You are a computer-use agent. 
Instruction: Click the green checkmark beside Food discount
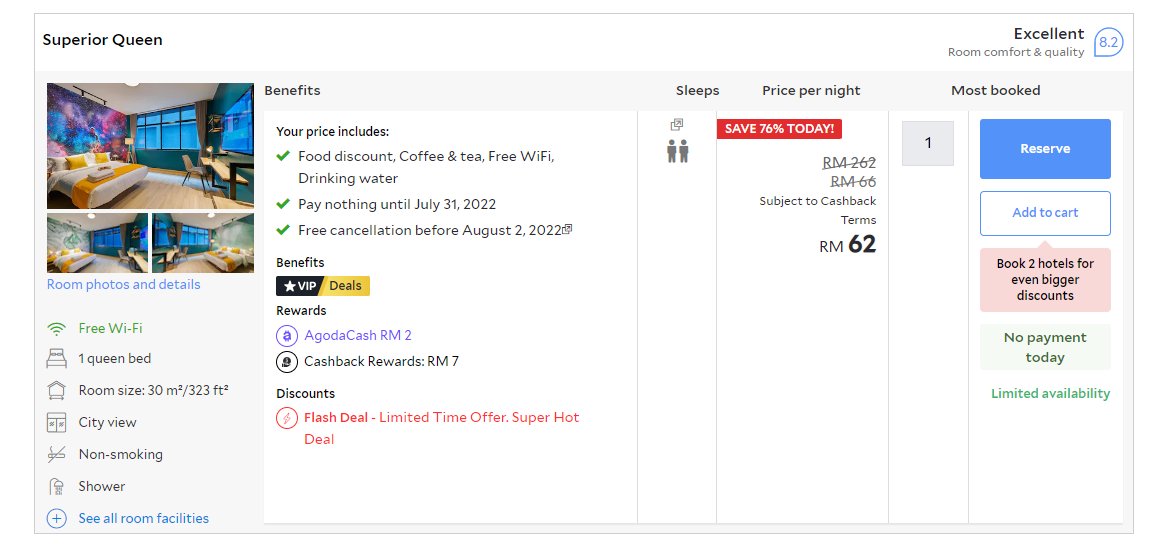pyautogui.click(x=283, y=156)
